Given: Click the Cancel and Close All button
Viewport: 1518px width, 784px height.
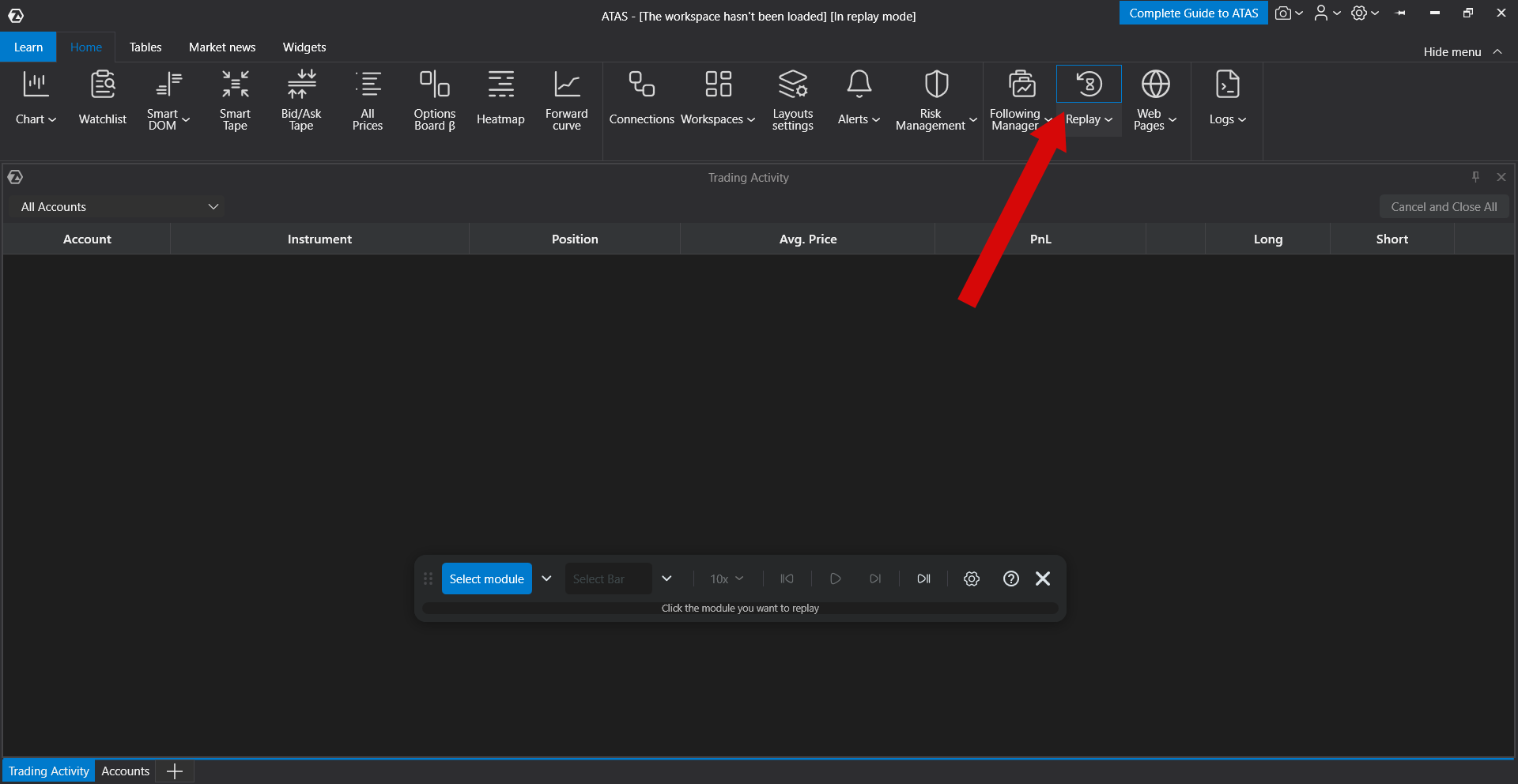Looking at the screenshot, I should (x=1444, y=207).
